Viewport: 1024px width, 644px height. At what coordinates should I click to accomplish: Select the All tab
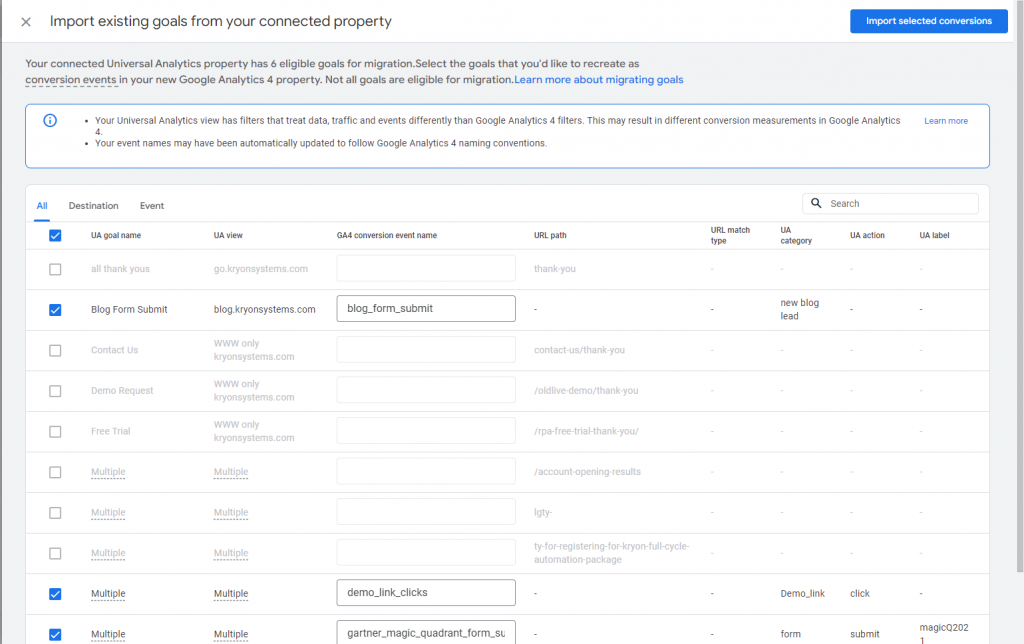42,206
